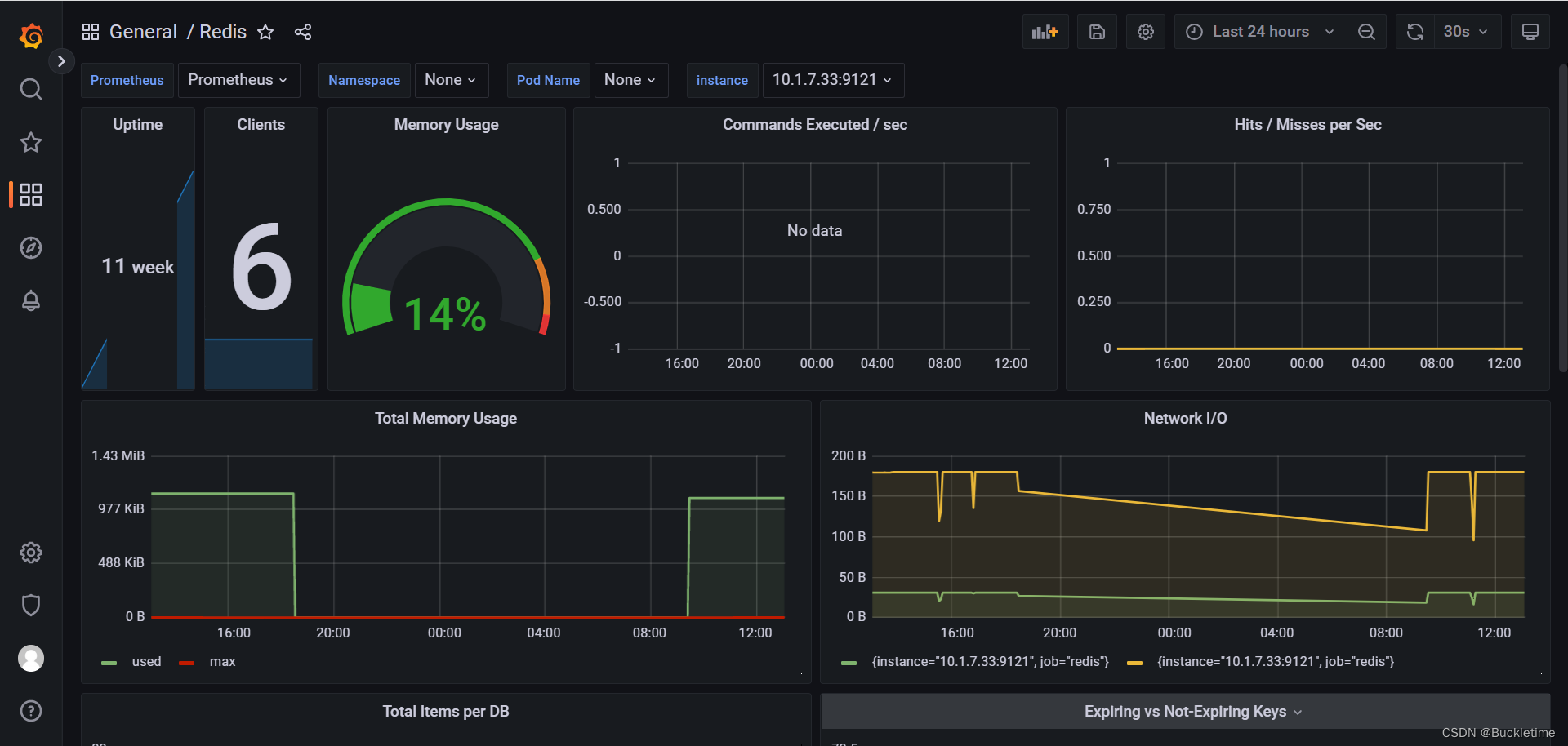Viewport: 1568px width, 746px height.
Task: Click the green used legend color swatch
Action: click(109, 663)
